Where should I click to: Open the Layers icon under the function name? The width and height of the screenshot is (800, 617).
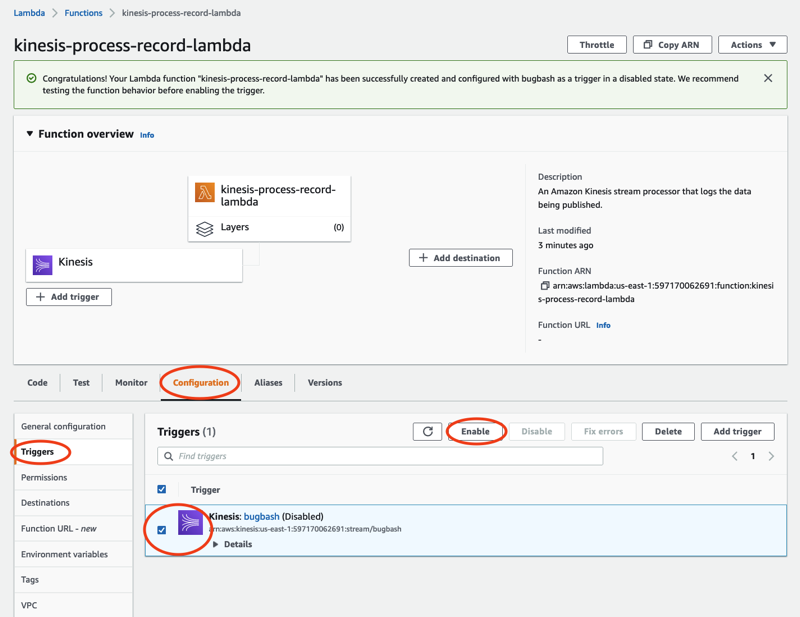click(206, 227)
